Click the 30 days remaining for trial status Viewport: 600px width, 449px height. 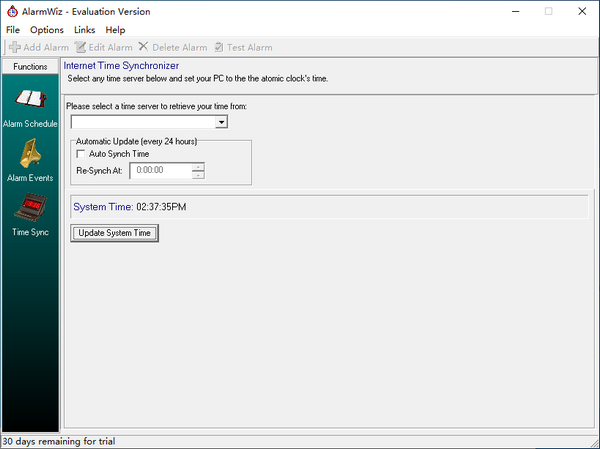click(59, 441)
